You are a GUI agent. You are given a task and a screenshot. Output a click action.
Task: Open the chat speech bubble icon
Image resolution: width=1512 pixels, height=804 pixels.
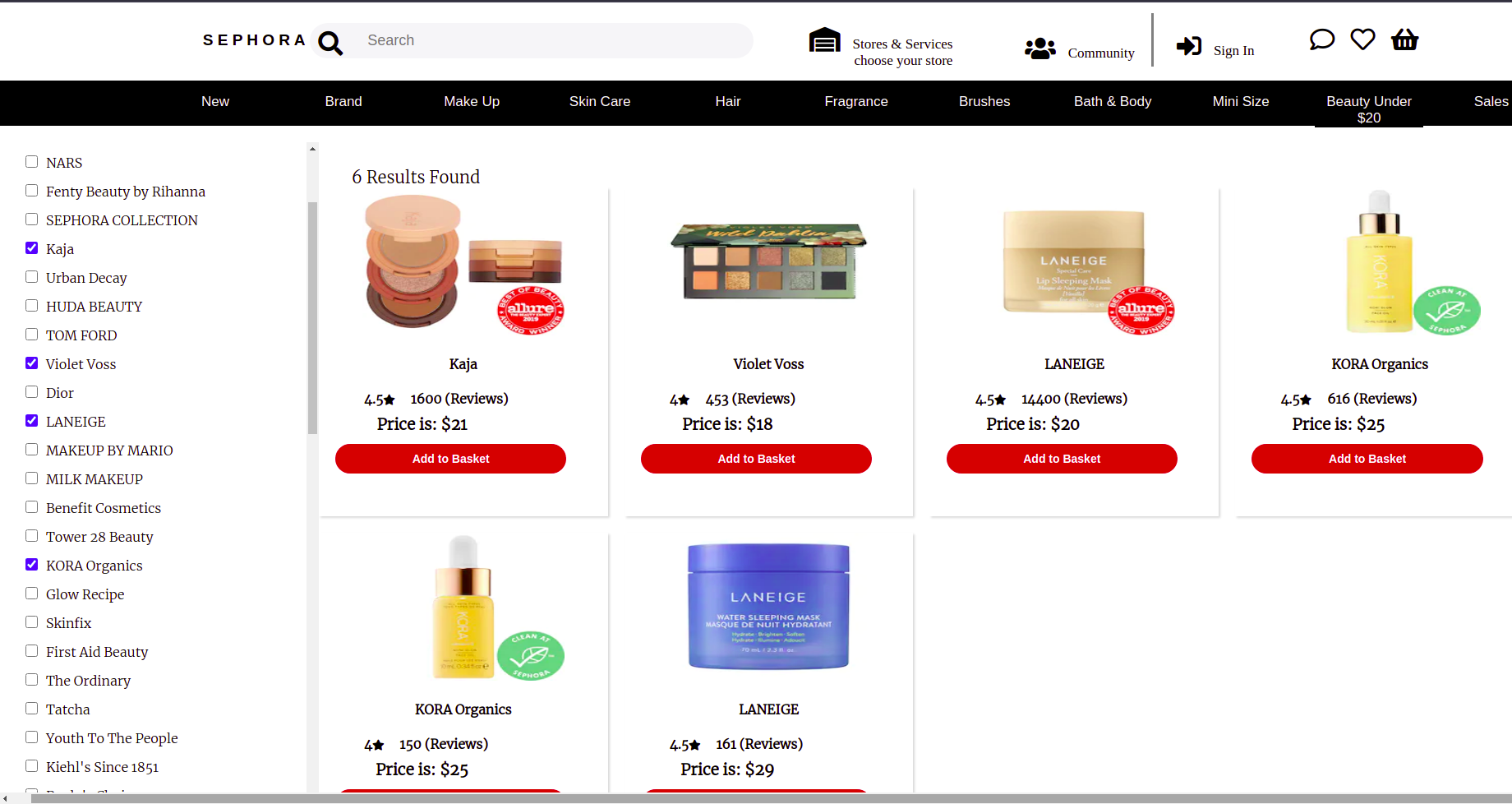click(1321, 39)
